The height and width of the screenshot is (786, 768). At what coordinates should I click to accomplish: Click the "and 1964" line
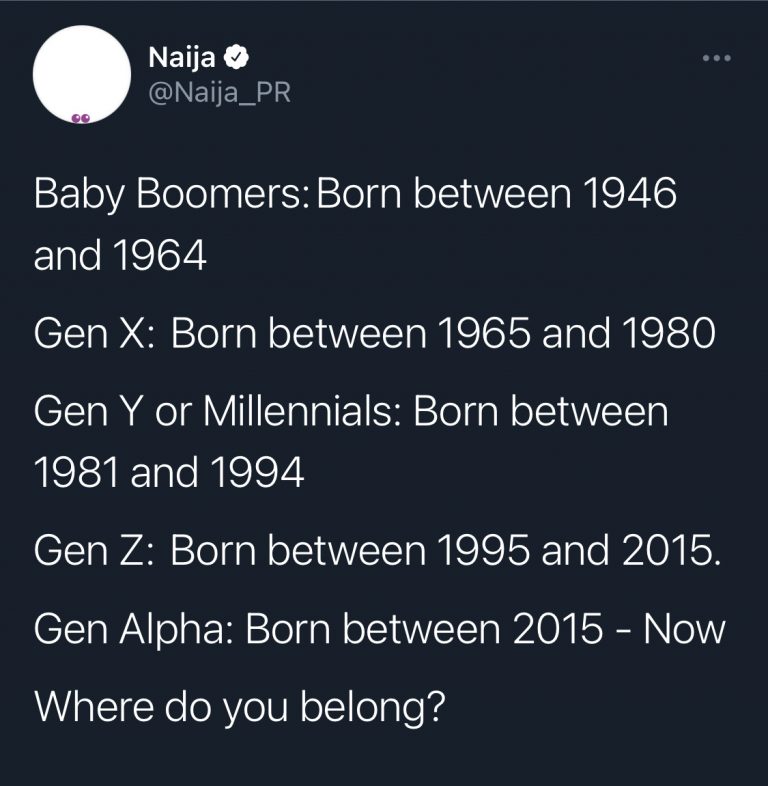[120, 257]
